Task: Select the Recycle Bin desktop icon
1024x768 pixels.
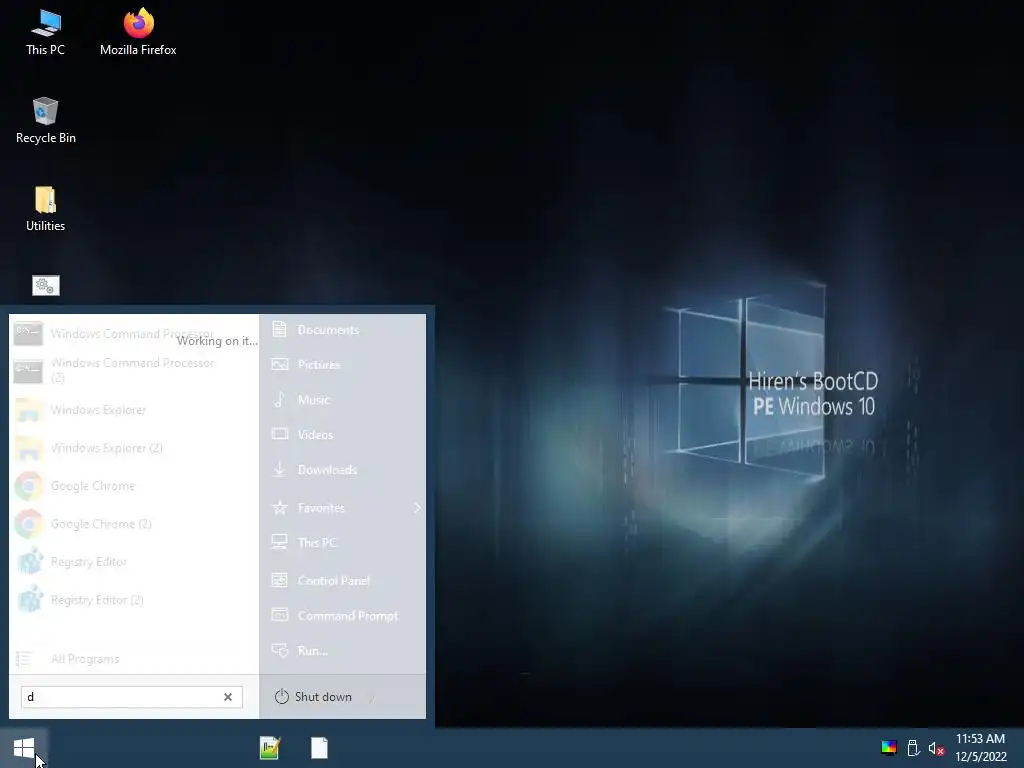Action: (46, 121)
